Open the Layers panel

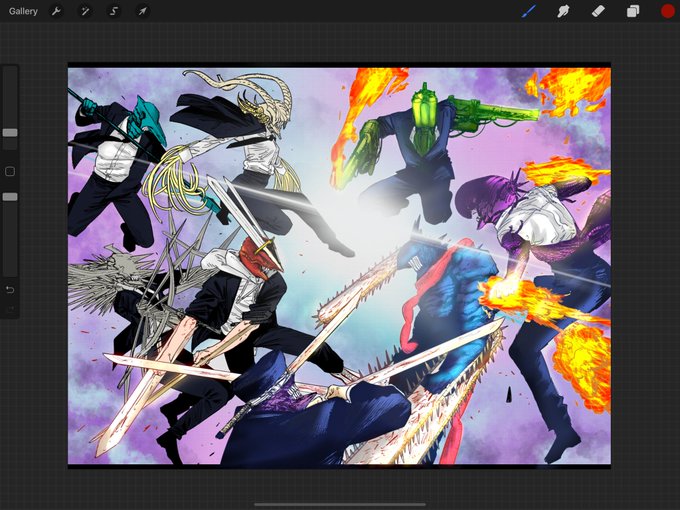tap(633, 11)
